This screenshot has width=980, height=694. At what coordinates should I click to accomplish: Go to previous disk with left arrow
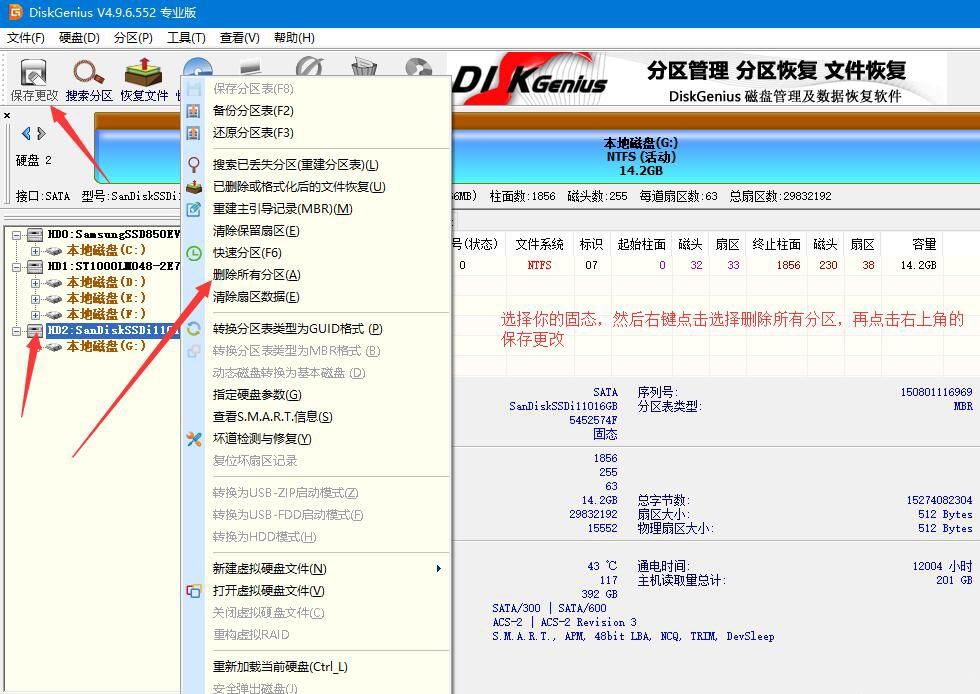point(27,134)
